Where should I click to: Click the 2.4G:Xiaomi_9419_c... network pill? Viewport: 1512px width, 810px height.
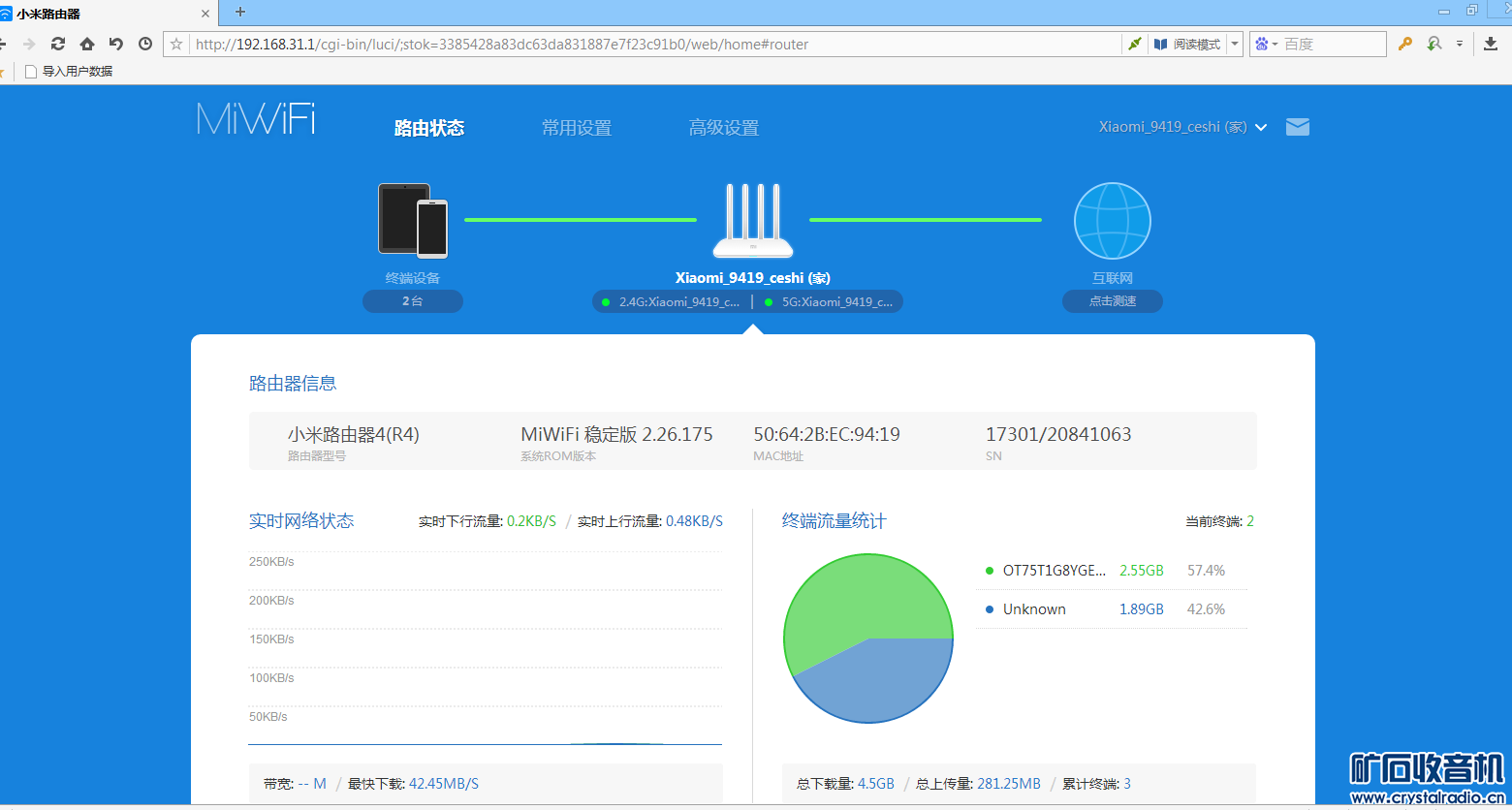click(671, 301)
